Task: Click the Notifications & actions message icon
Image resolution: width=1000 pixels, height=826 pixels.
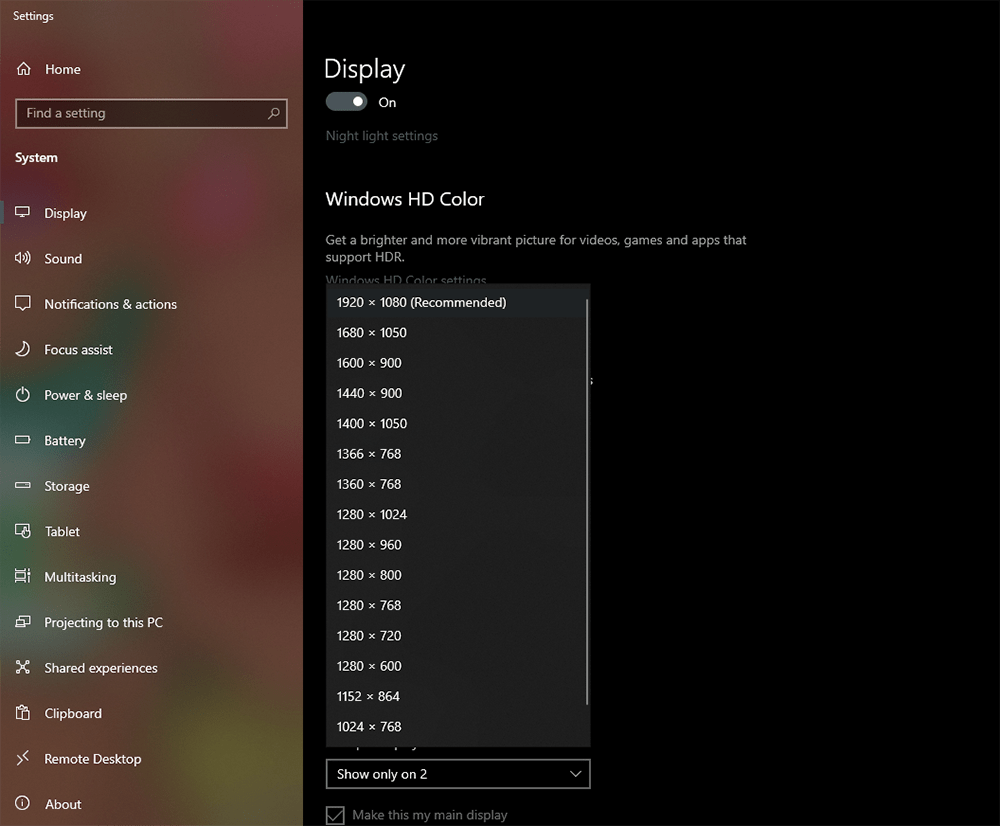Action: click(x=22, y=304)
